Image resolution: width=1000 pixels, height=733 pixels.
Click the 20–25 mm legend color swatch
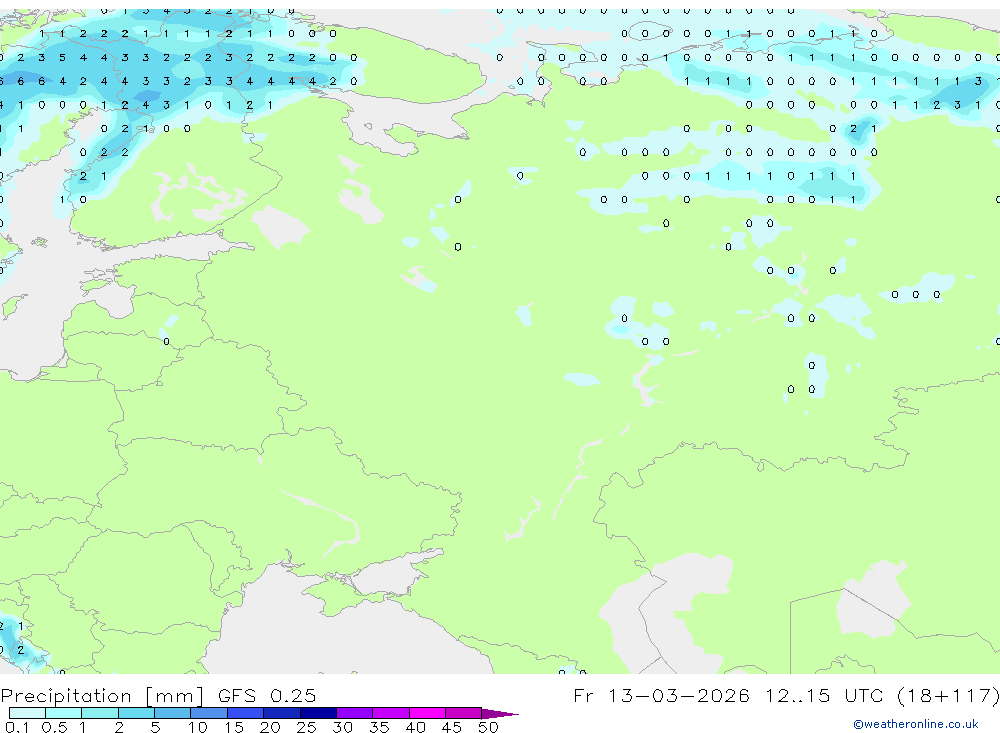pos(282,713)
